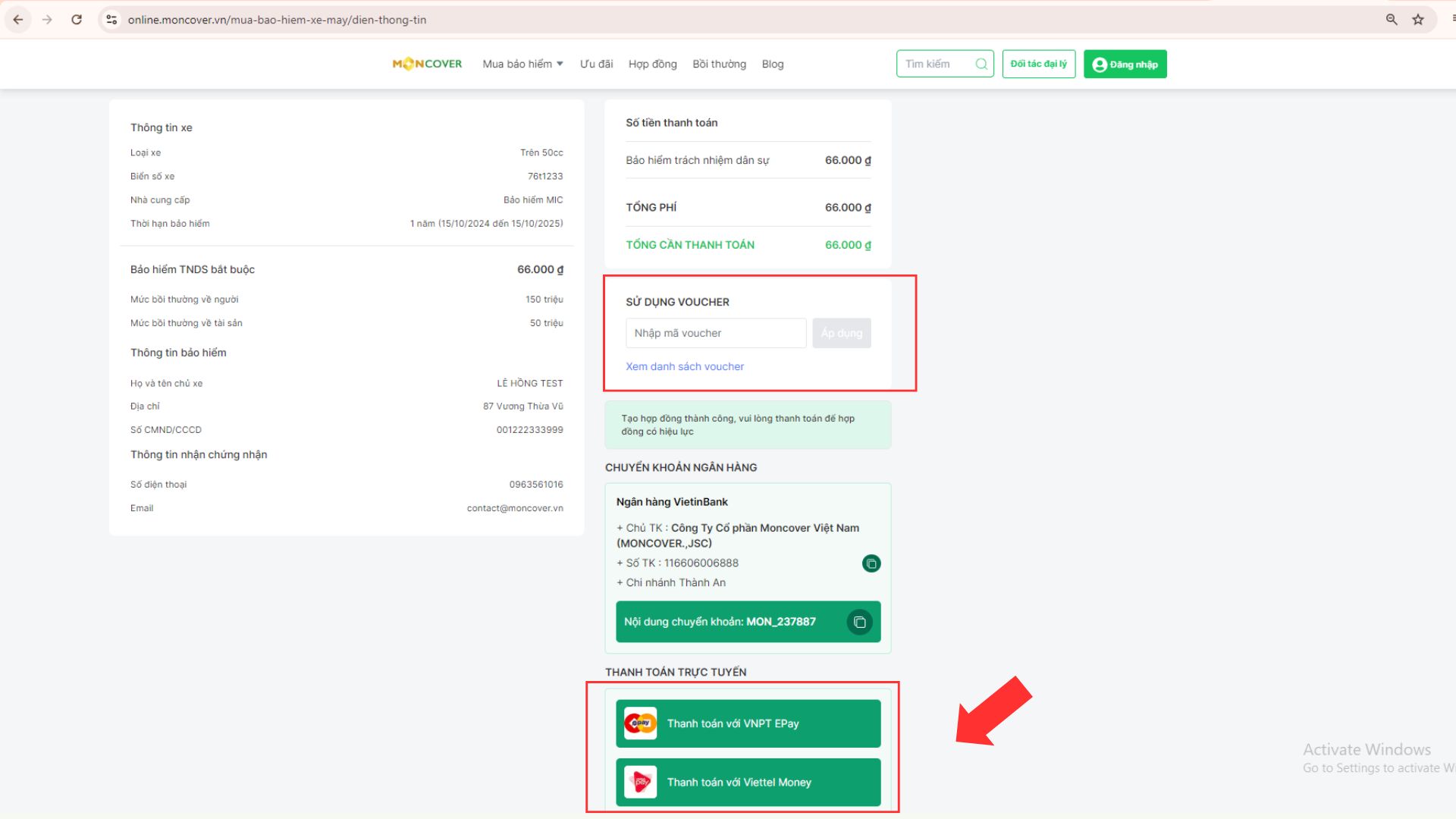Click Chi nhánh Thành An text
Screen dimensions: 1456x819
point(671,582)
